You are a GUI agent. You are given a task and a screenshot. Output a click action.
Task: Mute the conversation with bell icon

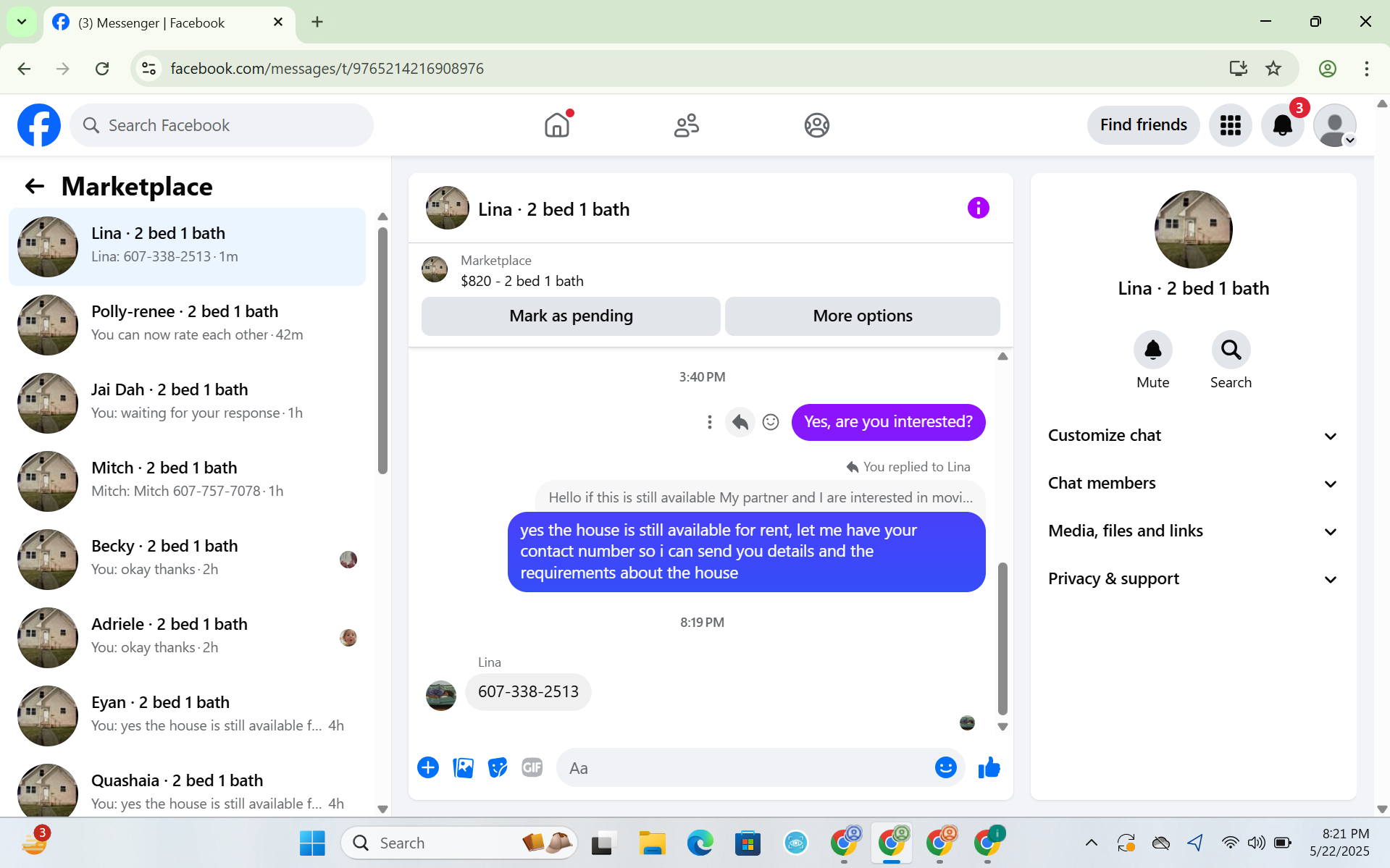pyautogui.click(x=1152, y=351)
